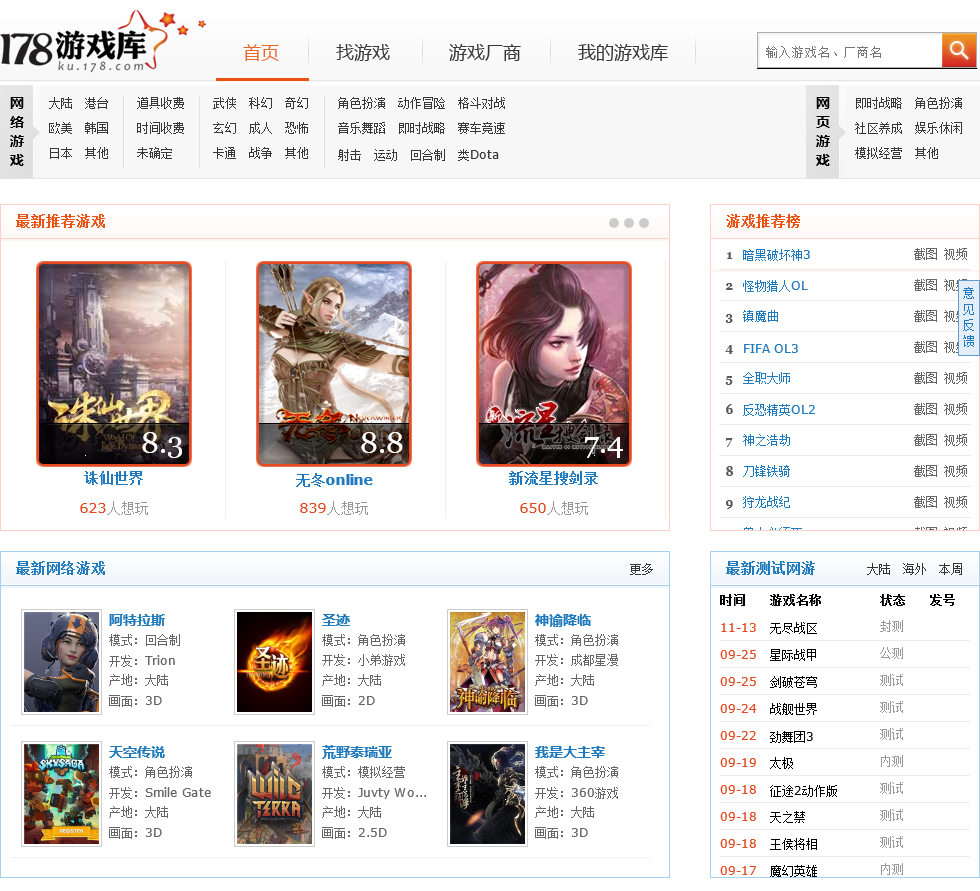This screenshot has width=980, height=891.
Task: Filter by 恐怖 theme
Action: point(296,128)
